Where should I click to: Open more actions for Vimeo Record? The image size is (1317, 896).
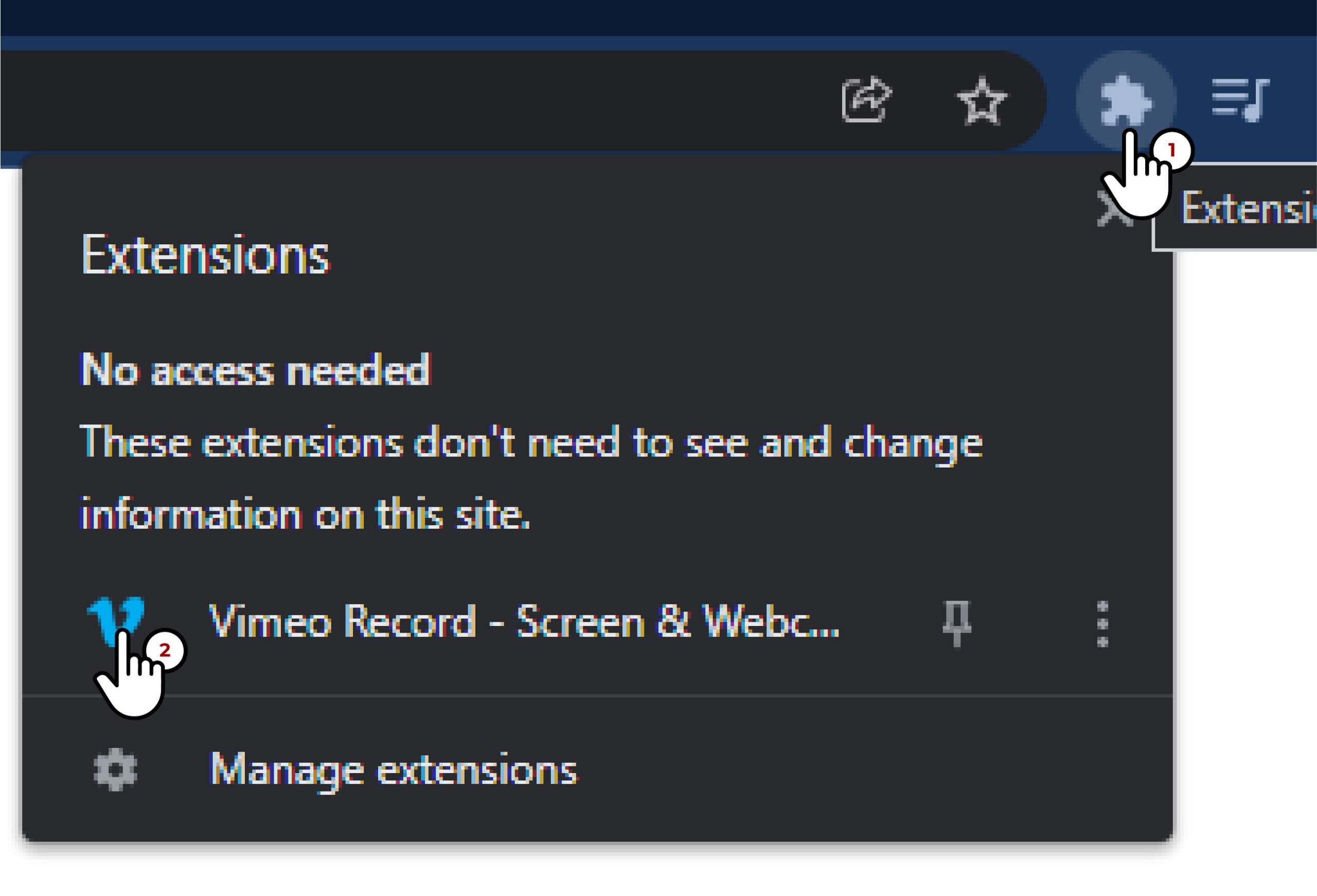tap(1102, 623)
